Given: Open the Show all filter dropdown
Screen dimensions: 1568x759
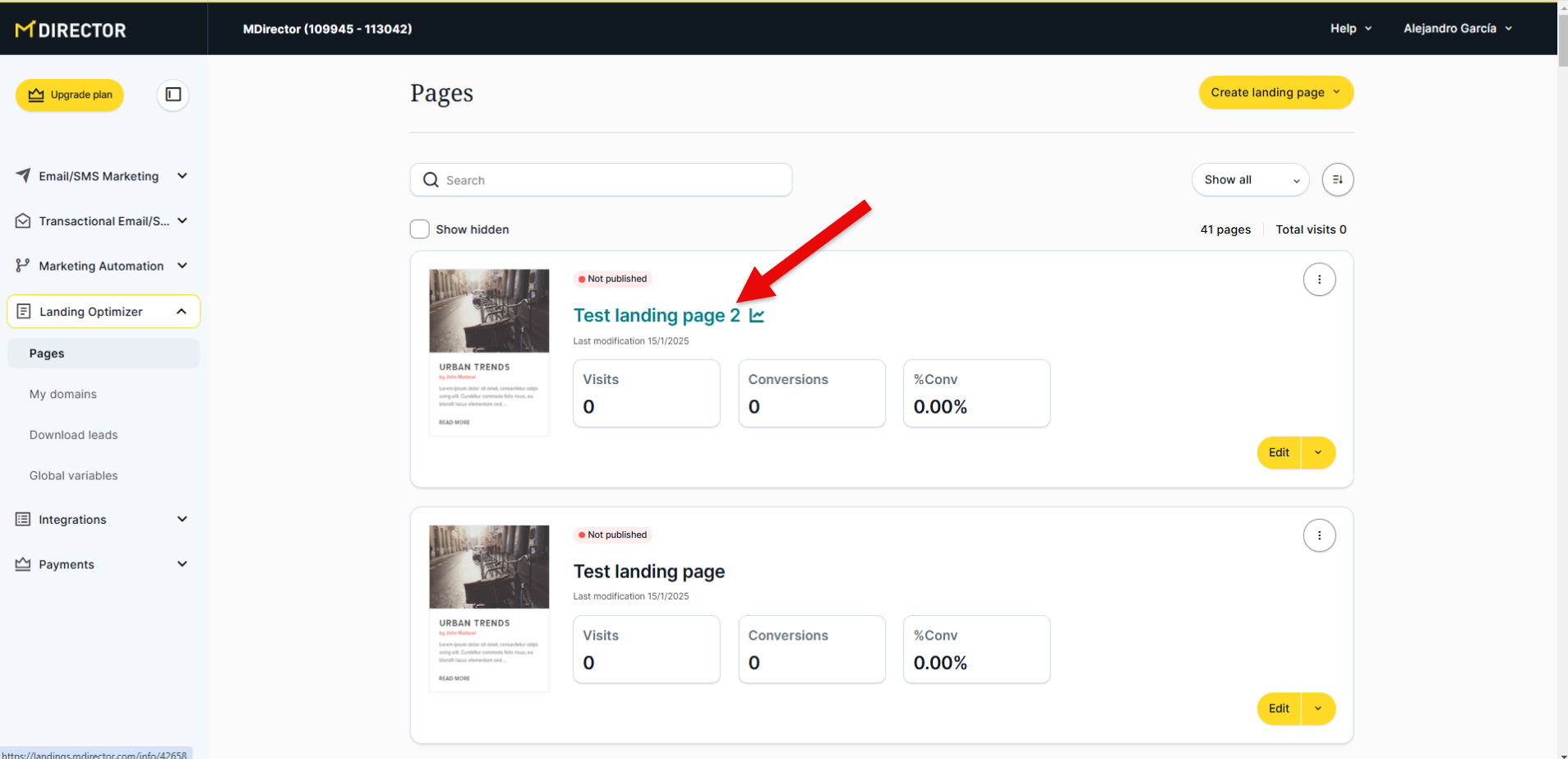Looking at the screenshot, I should pos(1250,180).
